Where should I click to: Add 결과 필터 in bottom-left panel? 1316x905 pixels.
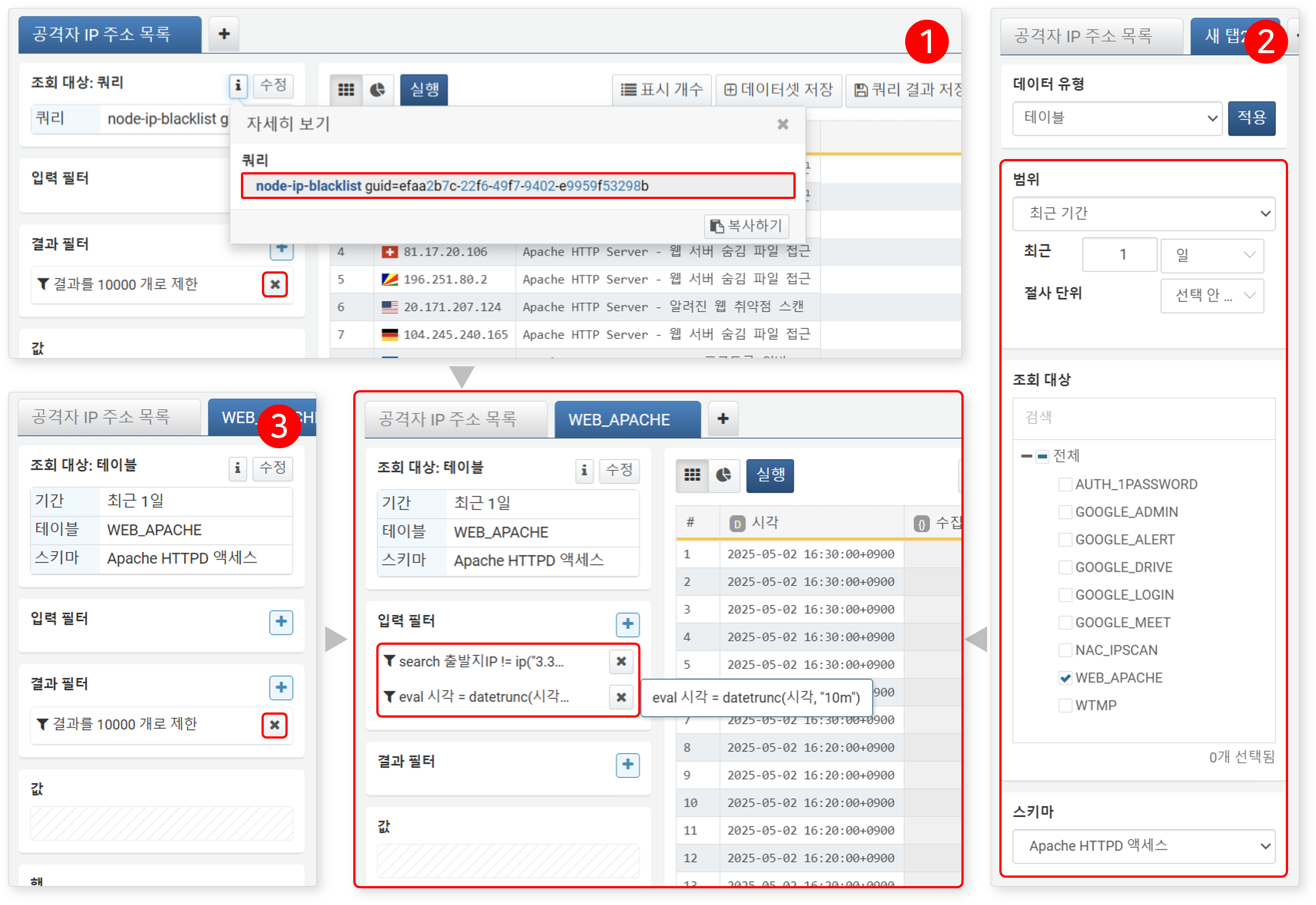(281, 688)
